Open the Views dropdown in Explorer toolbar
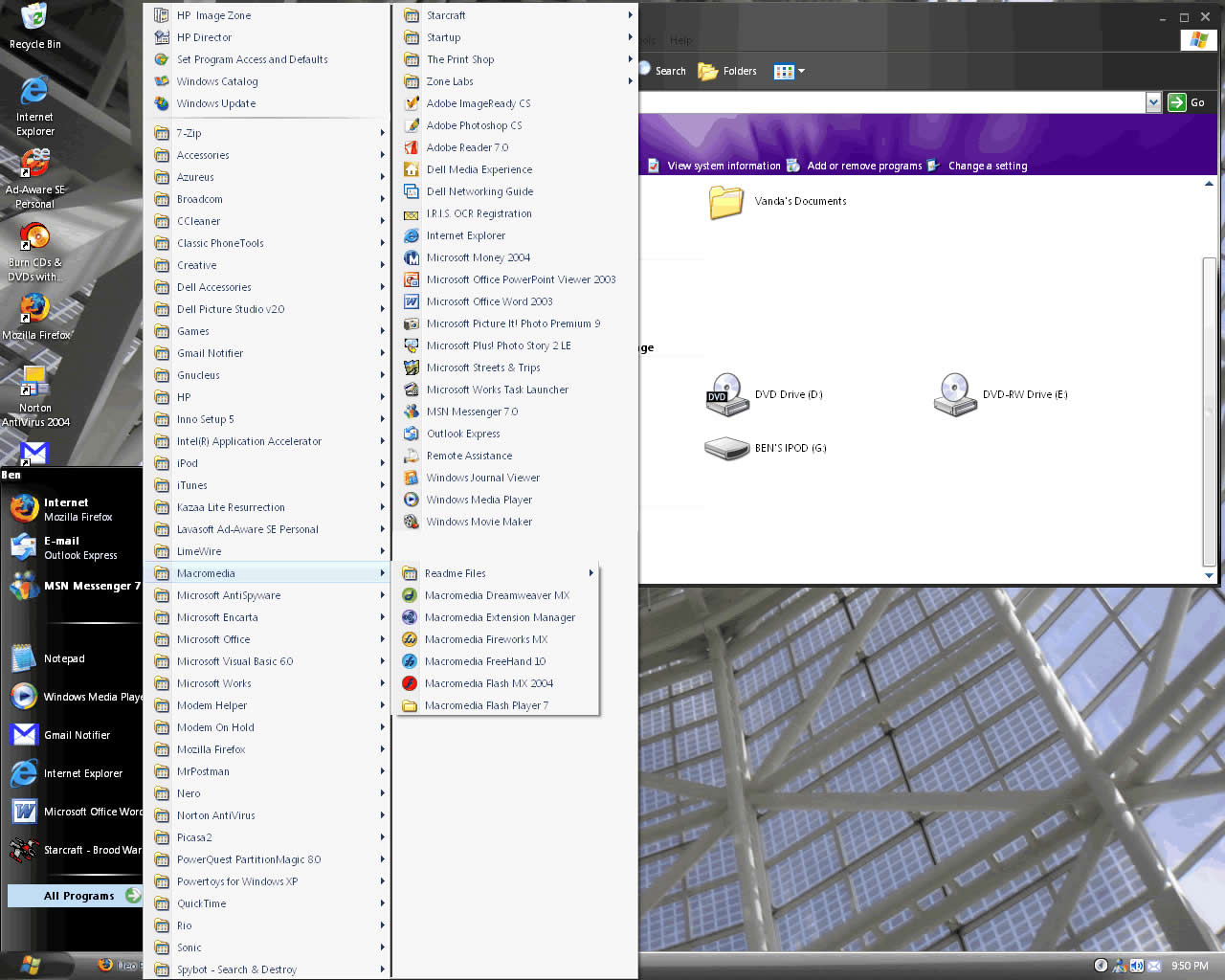This screenshot has height=980, width=1225. (790, 71)
